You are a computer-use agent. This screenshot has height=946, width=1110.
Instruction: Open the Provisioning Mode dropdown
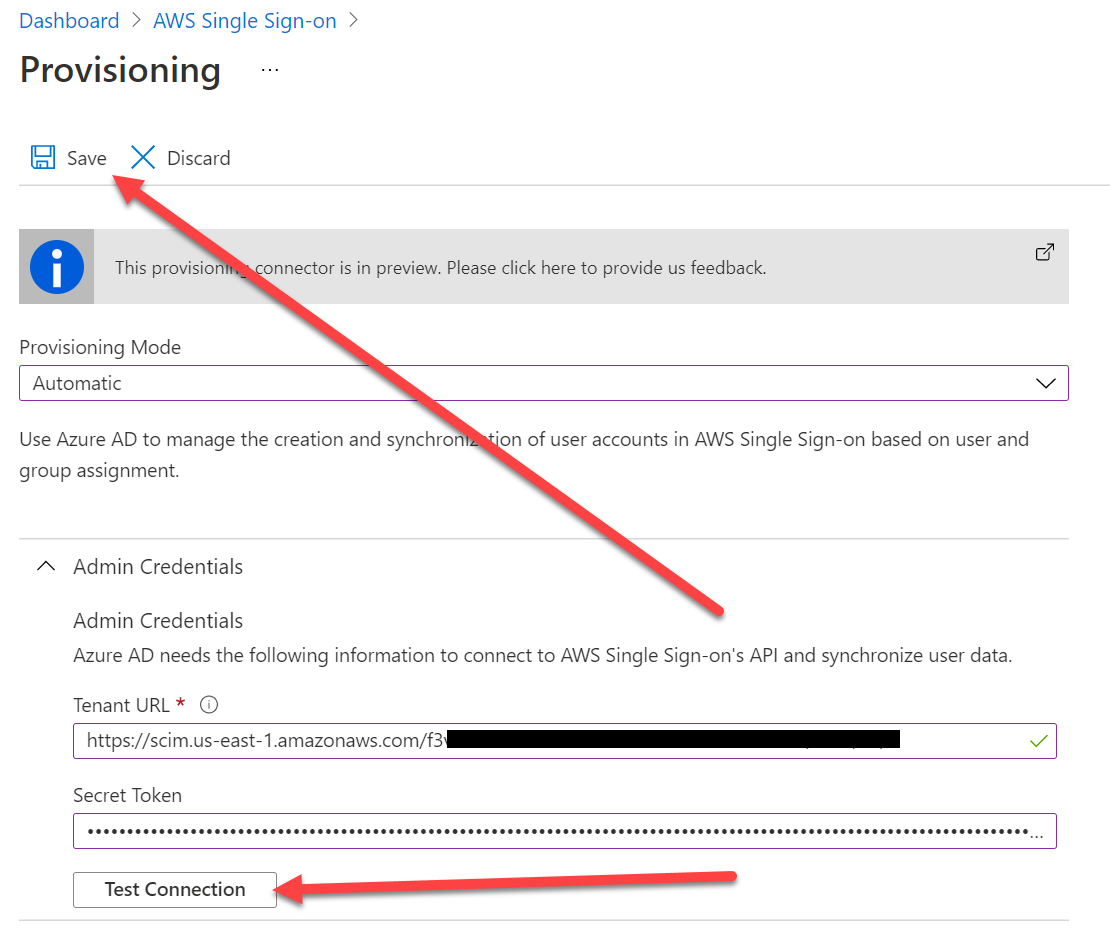(530, 383)
